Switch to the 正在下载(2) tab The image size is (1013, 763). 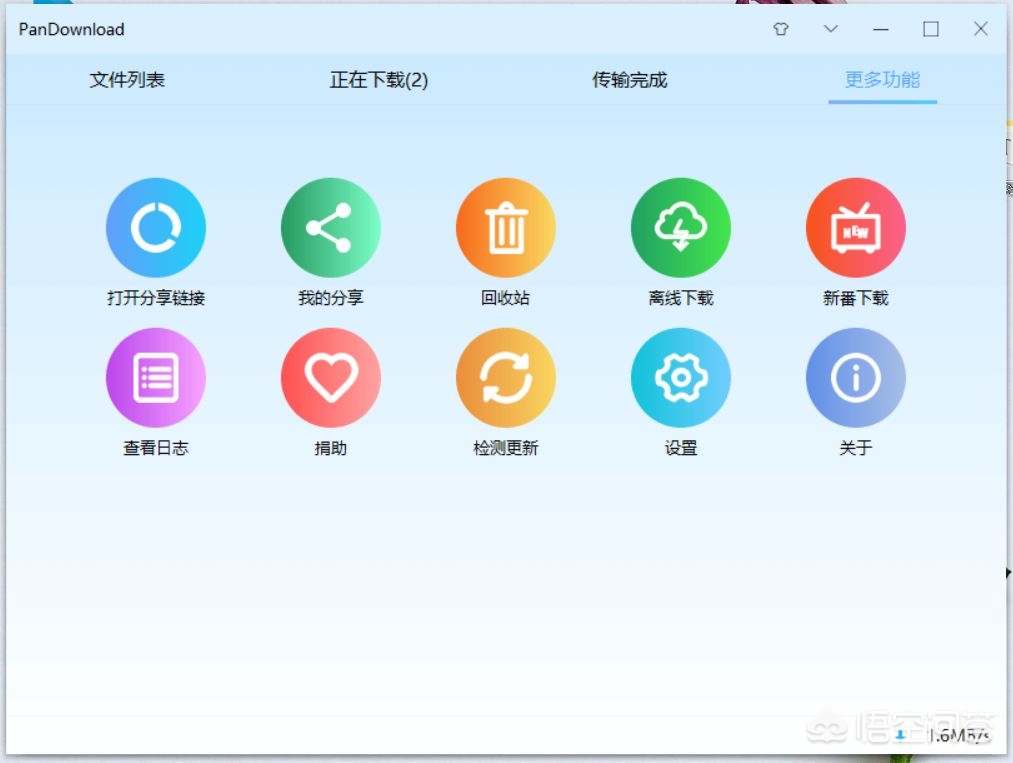coord(379,79)
